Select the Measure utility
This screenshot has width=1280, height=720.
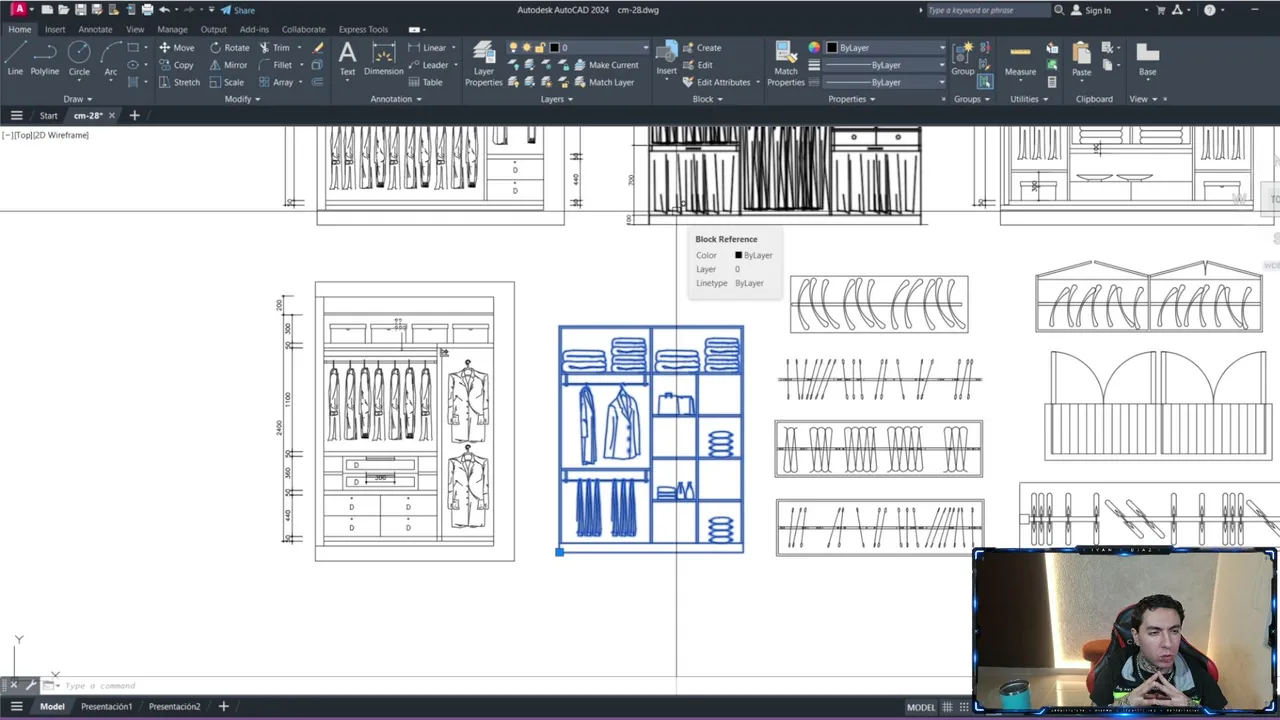pos(1020,59)
